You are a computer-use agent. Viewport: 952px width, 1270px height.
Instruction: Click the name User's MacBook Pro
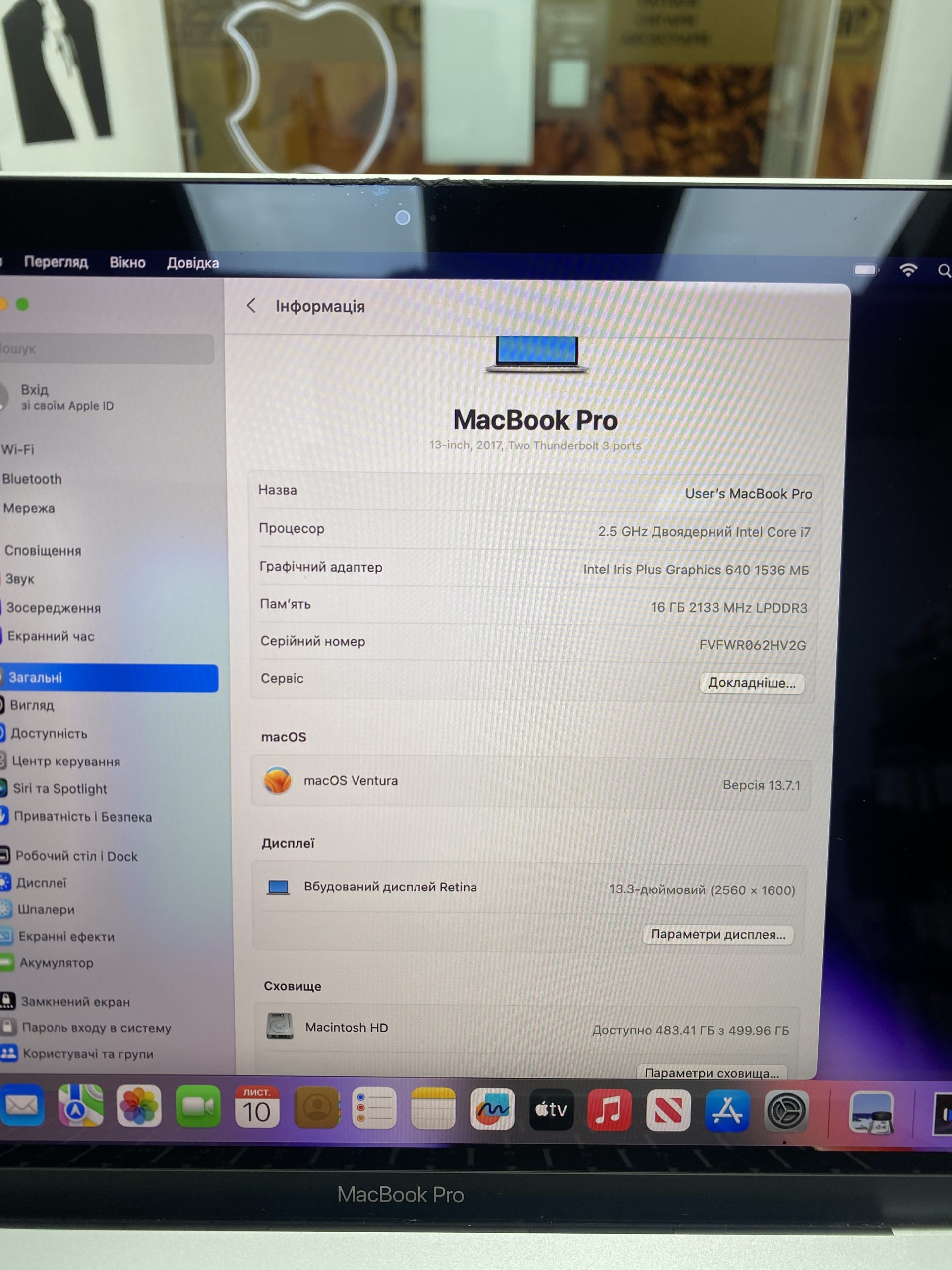click(x=748, y=494)
